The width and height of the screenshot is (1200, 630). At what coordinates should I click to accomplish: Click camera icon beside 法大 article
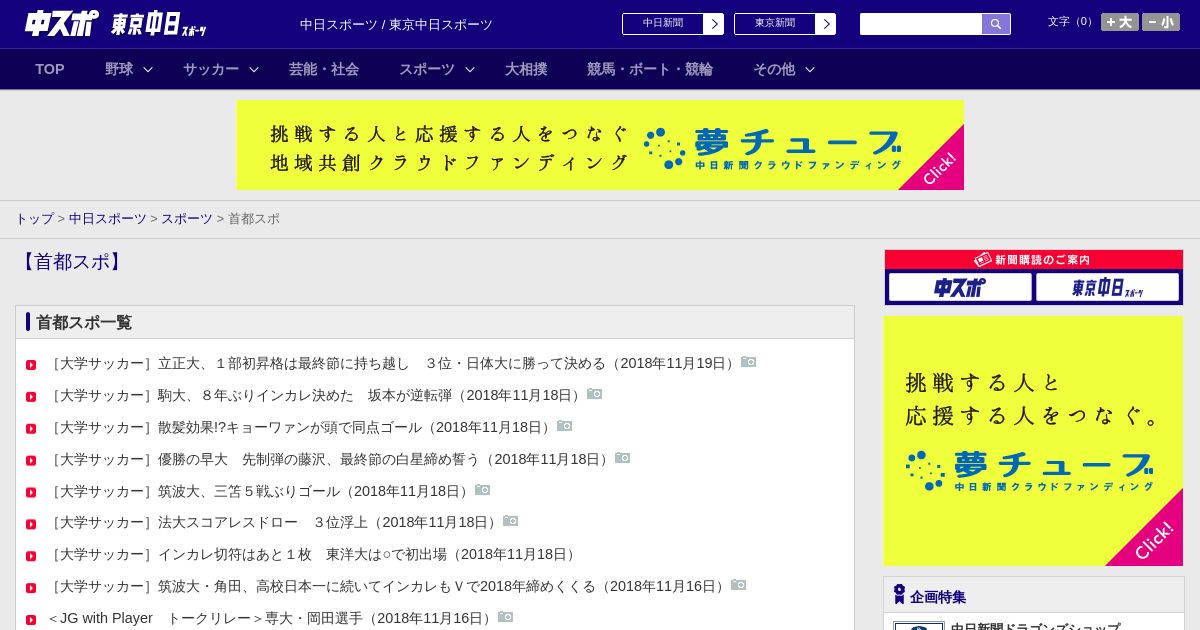[x=511, y=521]
